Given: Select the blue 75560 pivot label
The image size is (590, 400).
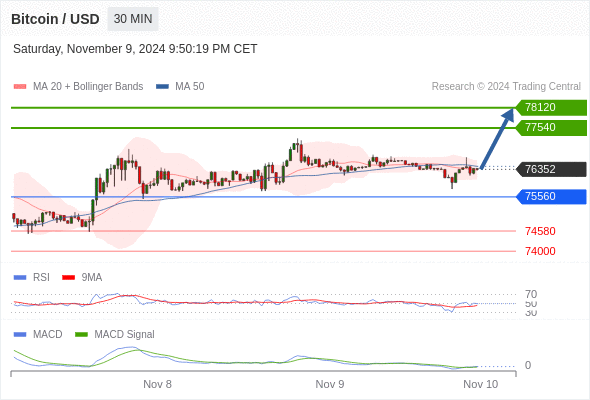Looking at the screenshot, I should [551, 196].
